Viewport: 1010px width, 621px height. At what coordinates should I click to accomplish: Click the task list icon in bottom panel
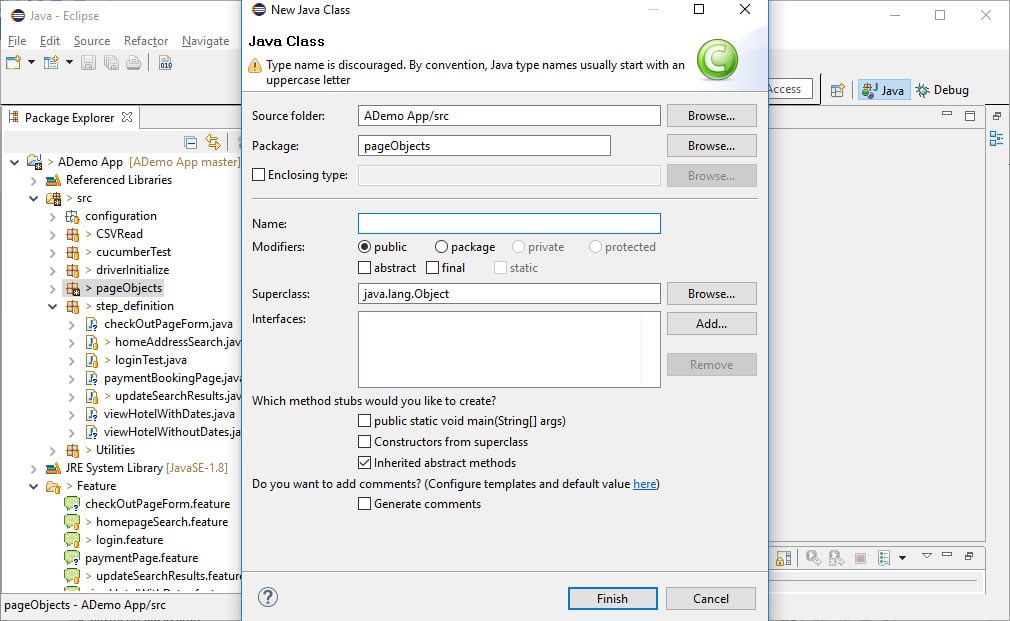coord(884,558)
